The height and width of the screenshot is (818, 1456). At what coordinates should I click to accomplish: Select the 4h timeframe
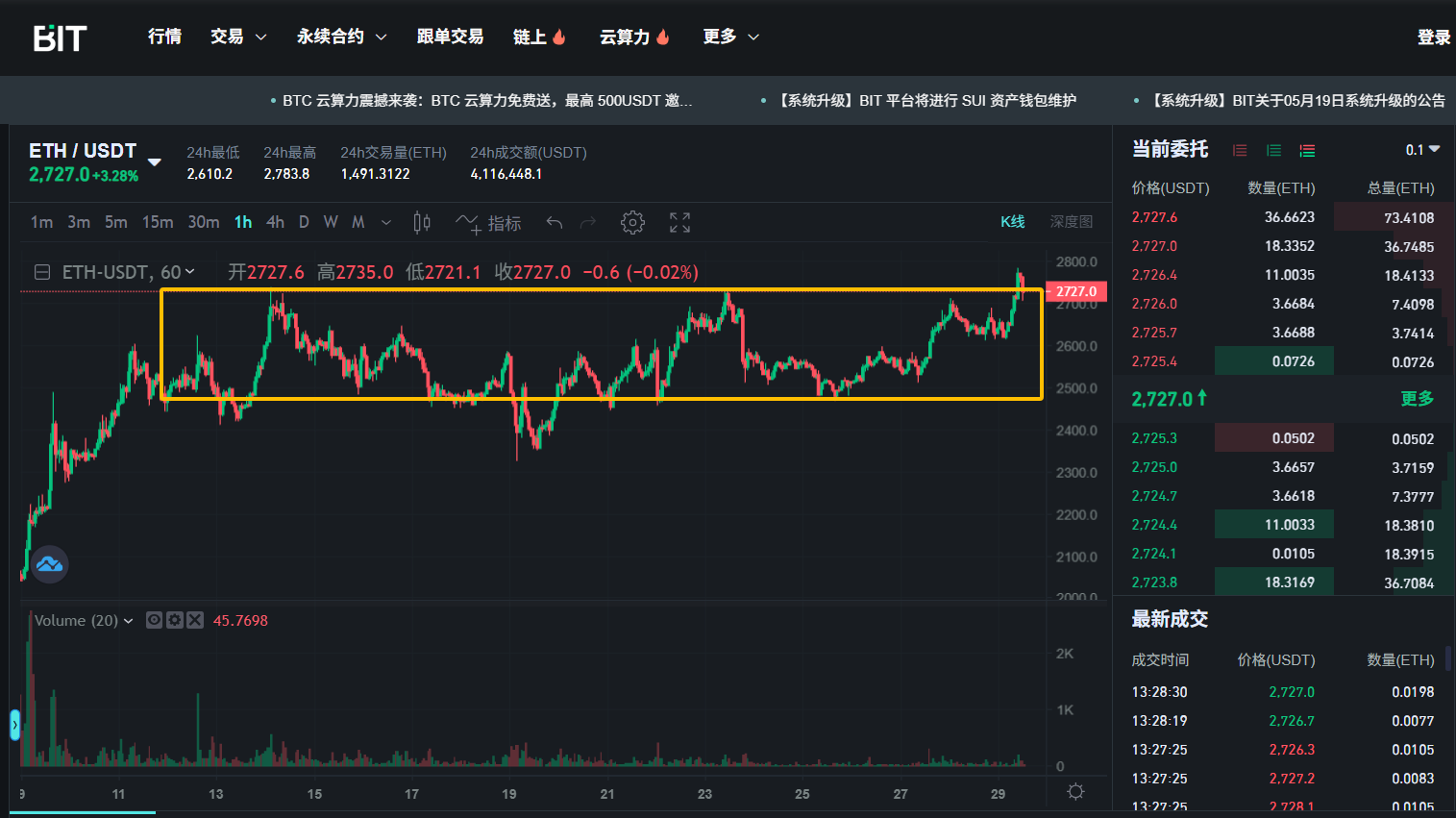click(x=275, y=222)
